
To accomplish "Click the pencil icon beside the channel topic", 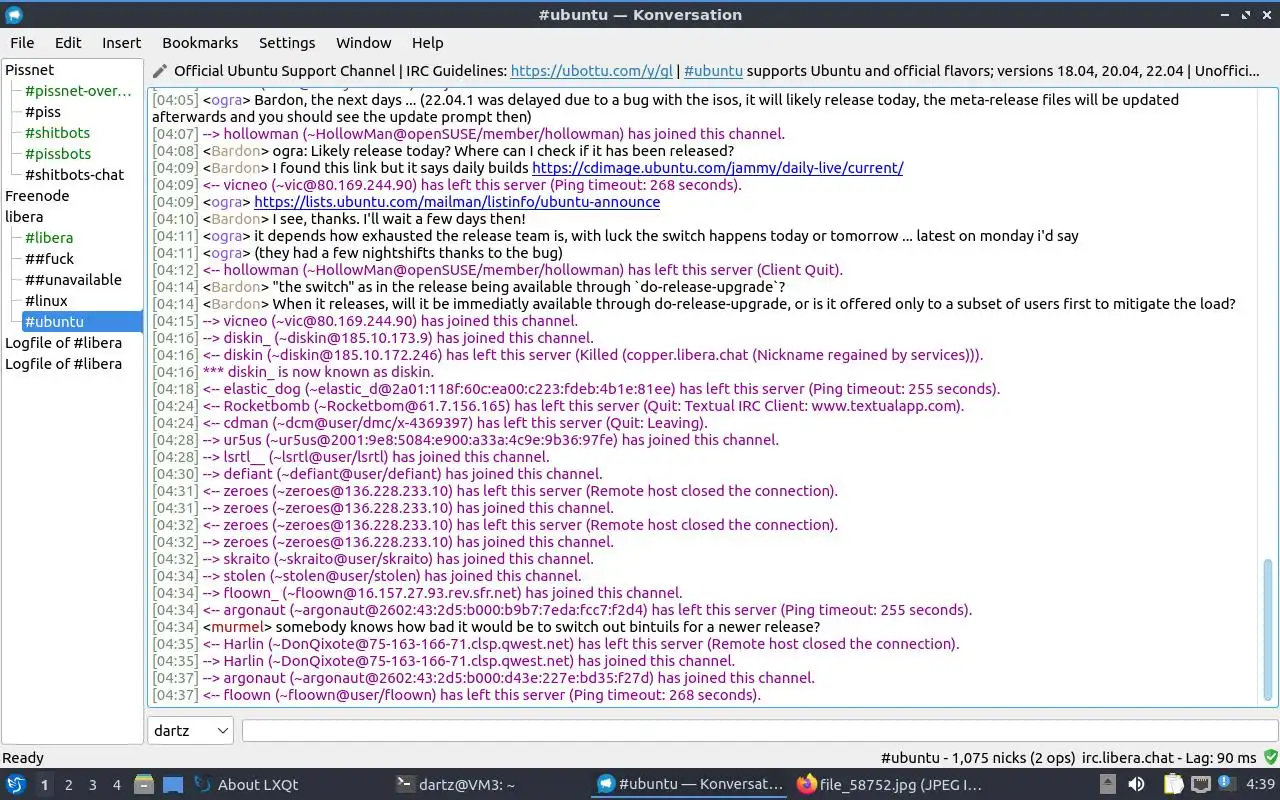I will (160, 71).
